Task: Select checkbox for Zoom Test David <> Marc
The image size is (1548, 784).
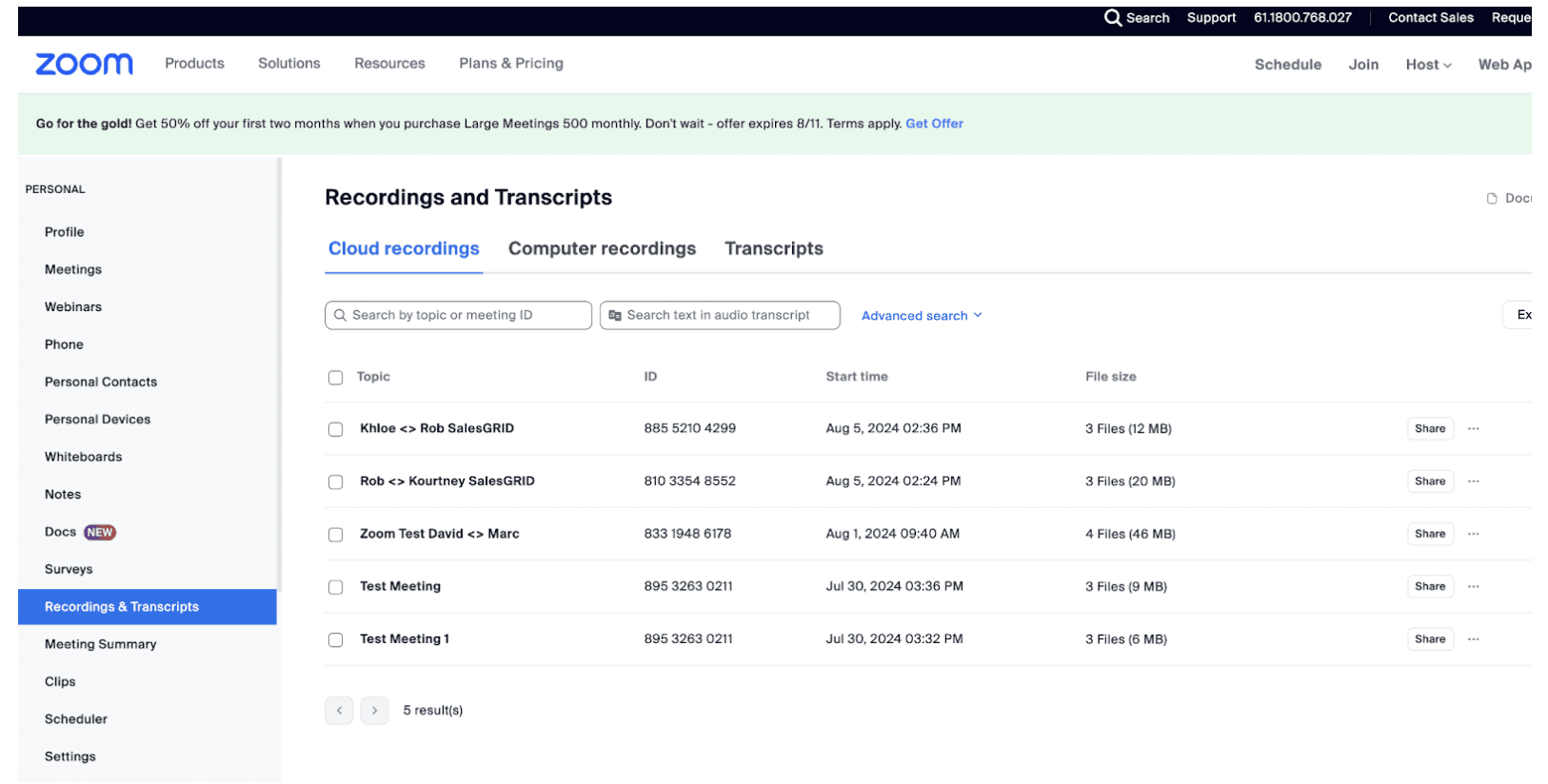Action: [x=335, y=535]
